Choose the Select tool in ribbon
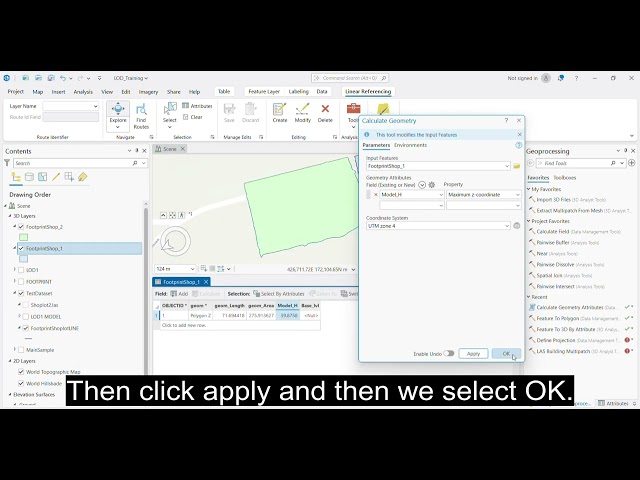The image size is (640, 480). click(170, 114)
